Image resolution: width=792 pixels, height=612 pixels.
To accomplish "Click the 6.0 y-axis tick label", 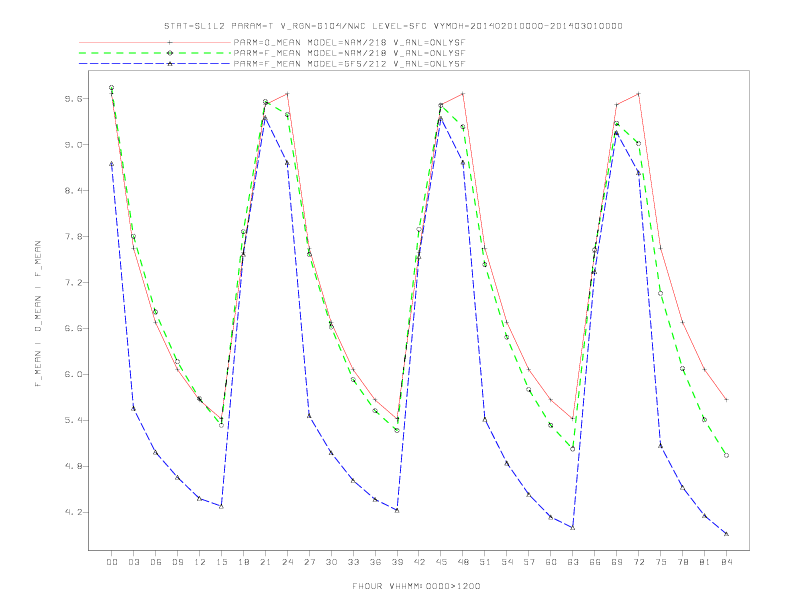I will (73, 374).
